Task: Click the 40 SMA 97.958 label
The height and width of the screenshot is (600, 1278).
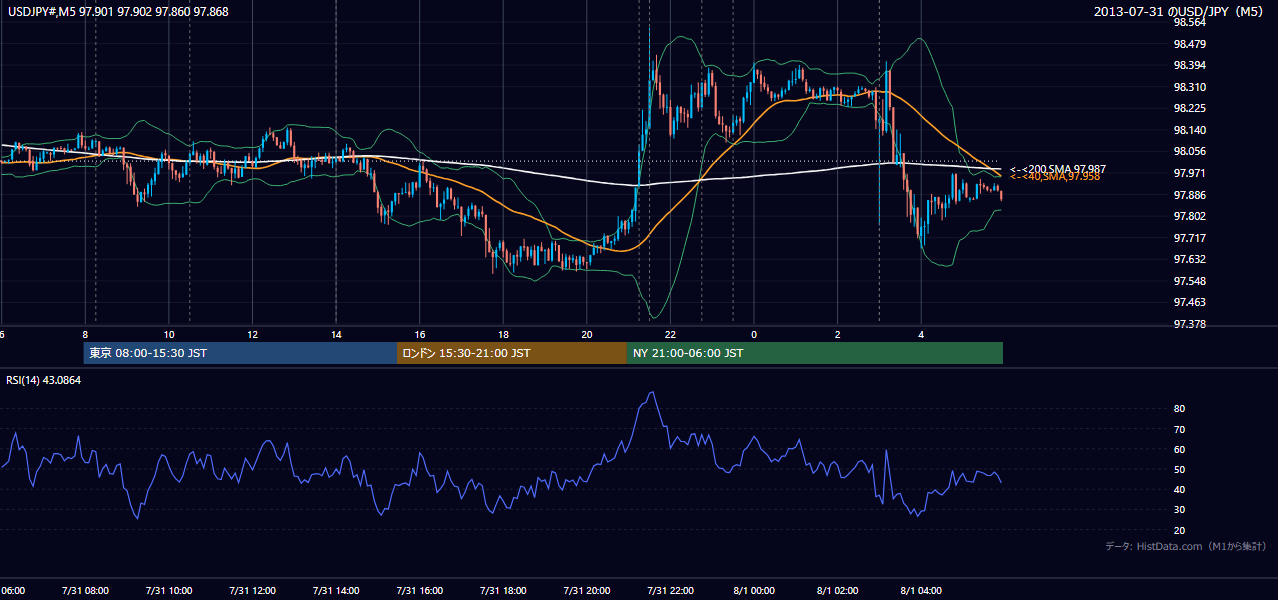Action: [1055, 176]
